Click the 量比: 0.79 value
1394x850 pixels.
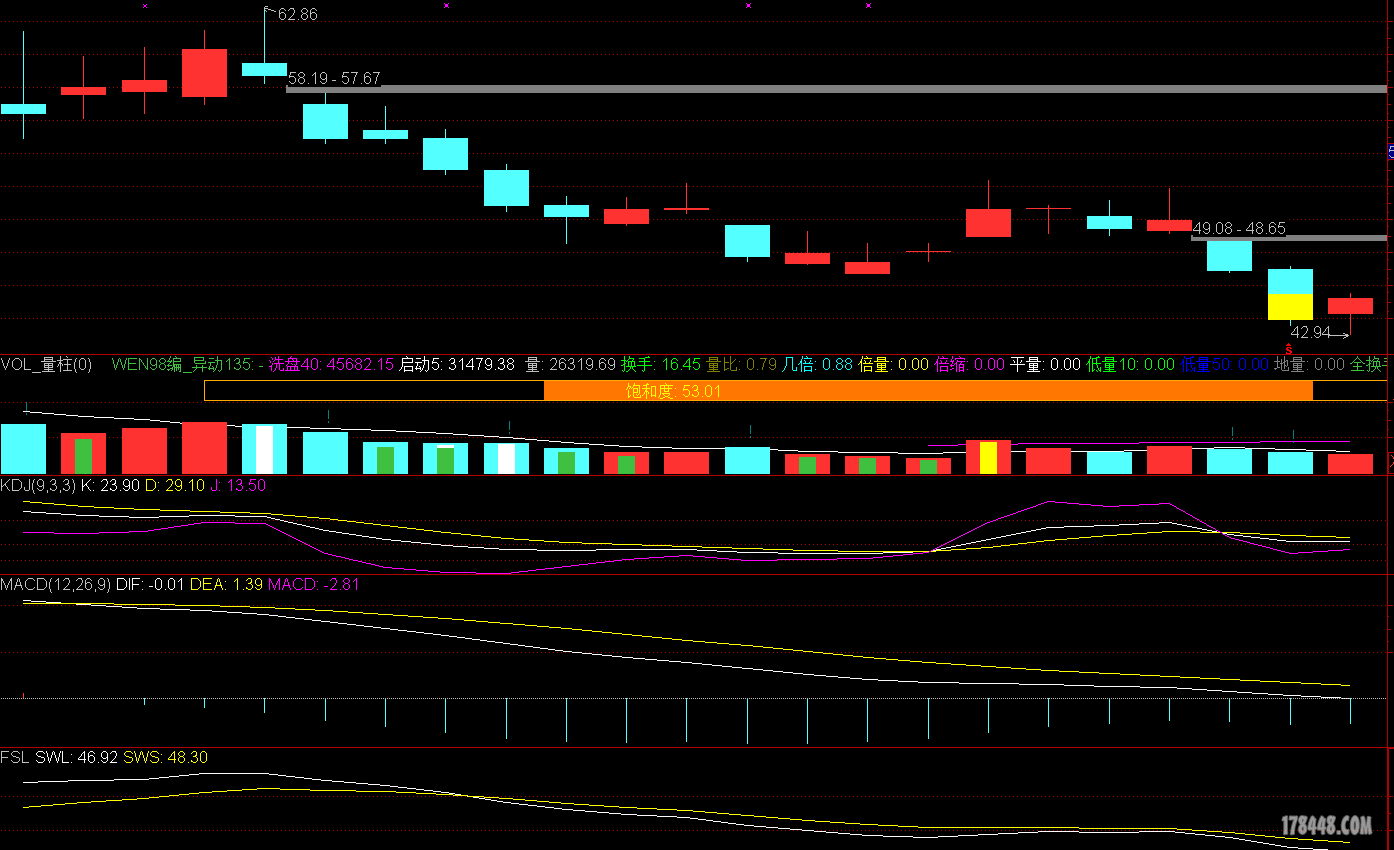(741, 365)
